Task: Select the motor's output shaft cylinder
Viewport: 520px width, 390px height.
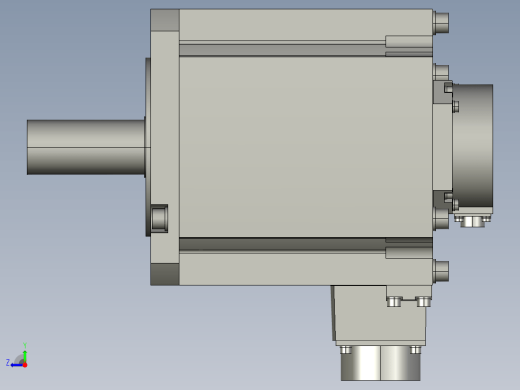Action: coord(86,147)
